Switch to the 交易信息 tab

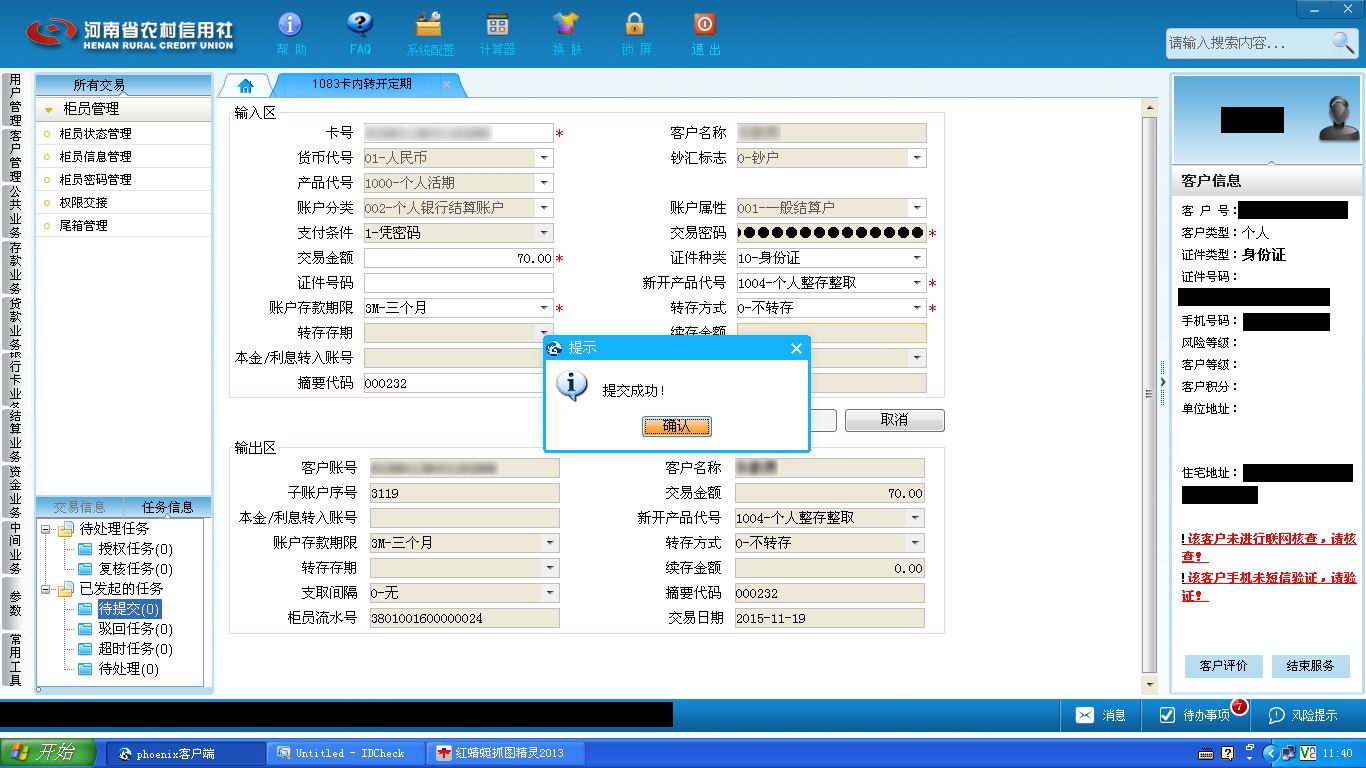click(79, 507)
